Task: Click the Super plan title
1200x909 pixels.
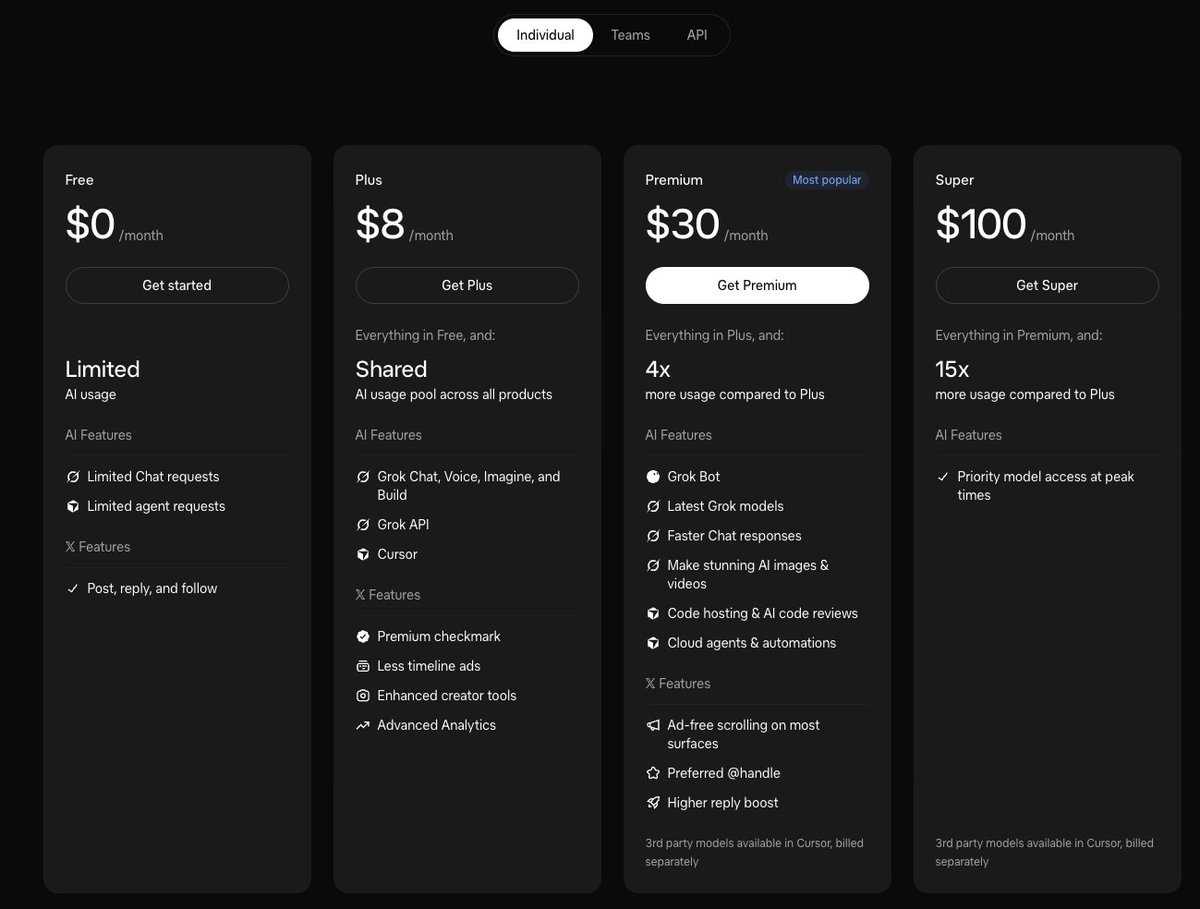Action: tap(955, 180)
